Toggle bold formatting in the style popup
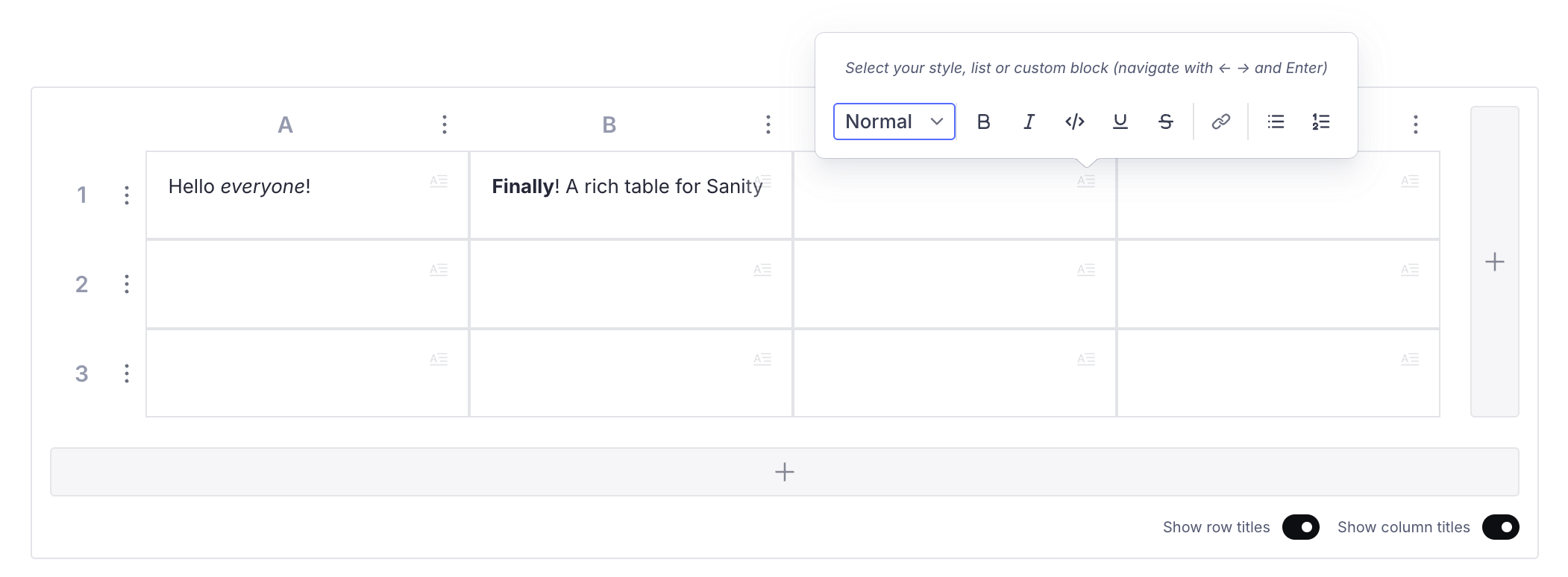Viewport: 1568px width, 577px height. pyautogui.click(x=983, y=122)
